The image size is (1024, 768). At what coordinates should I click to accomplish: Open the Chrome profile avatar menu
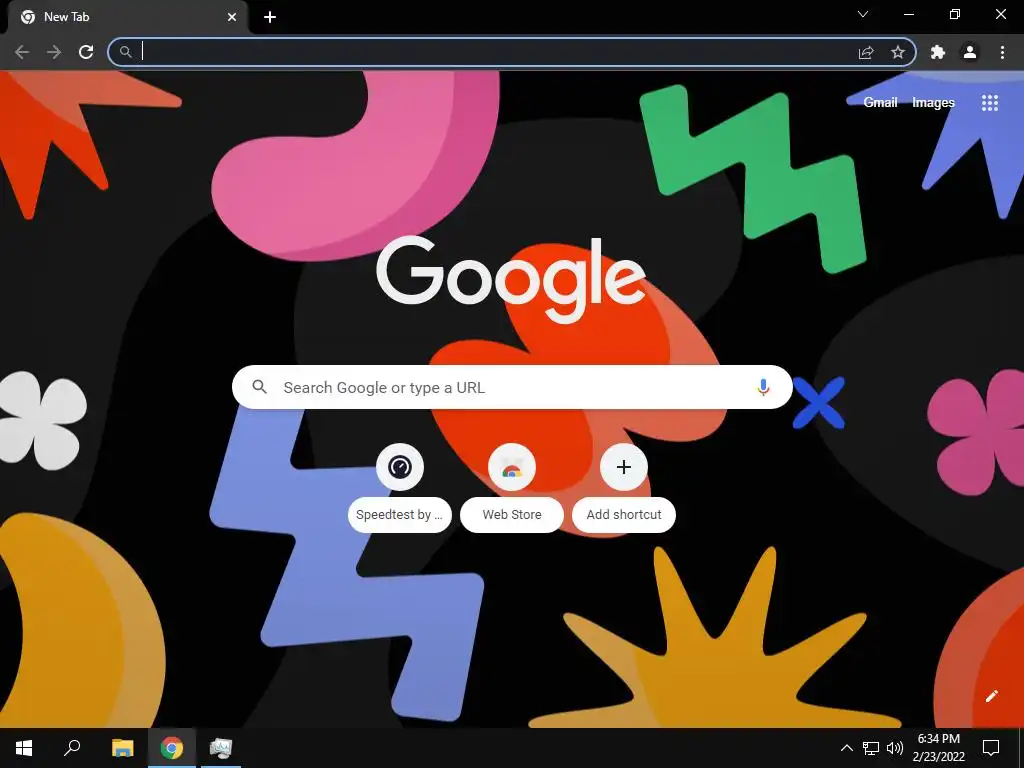pyautogui.click(x=970, y=52)
